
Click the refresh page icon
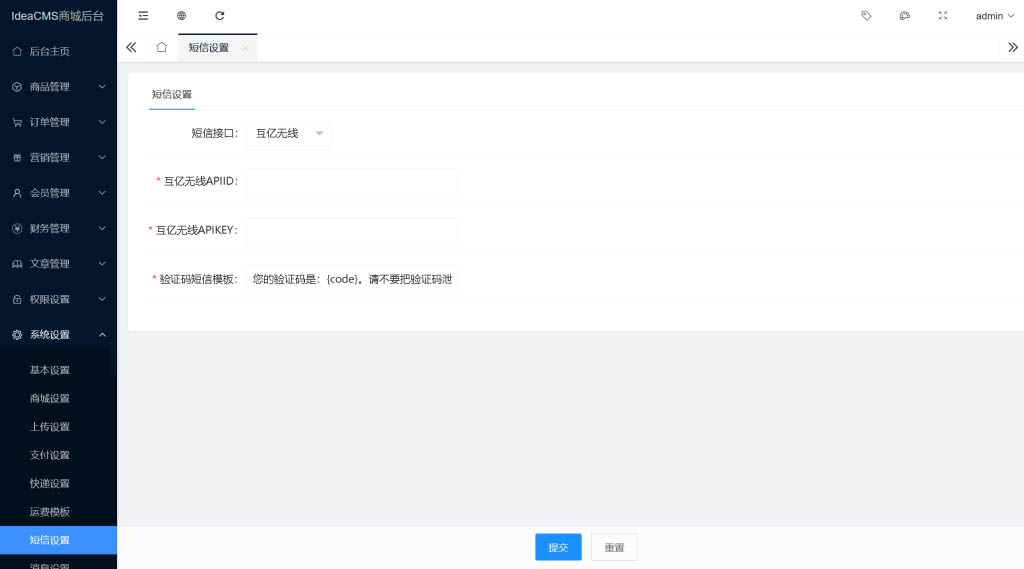coord(220,16)
